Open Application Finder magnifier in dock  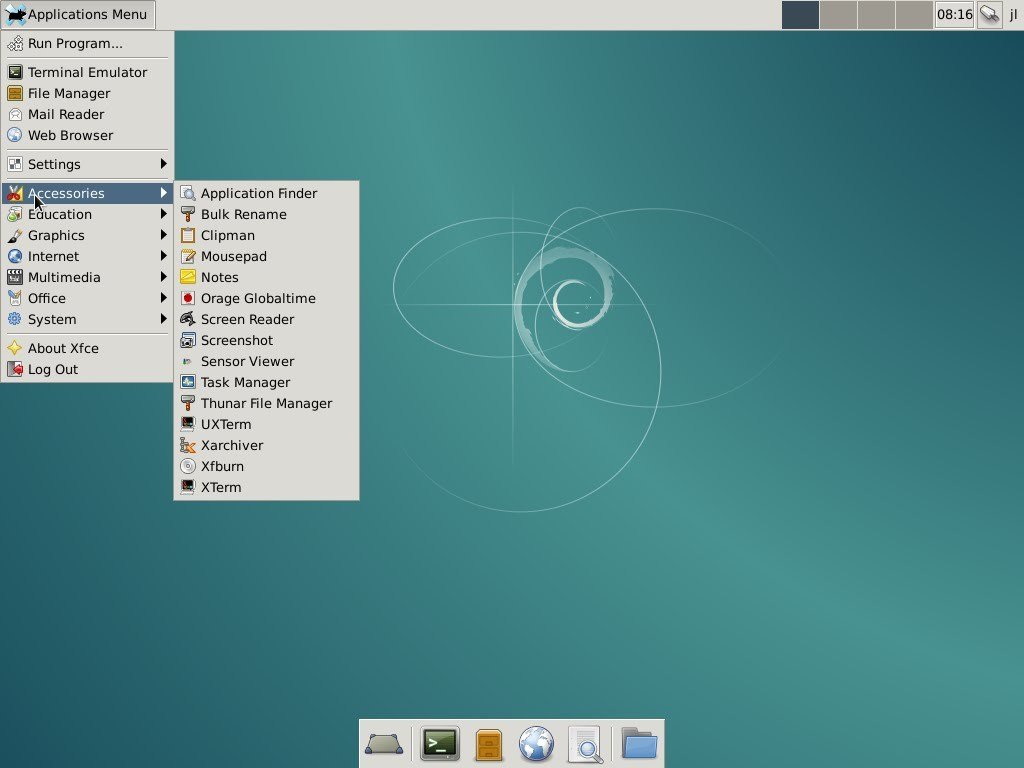pyautogui.click(x=585, y=744)
